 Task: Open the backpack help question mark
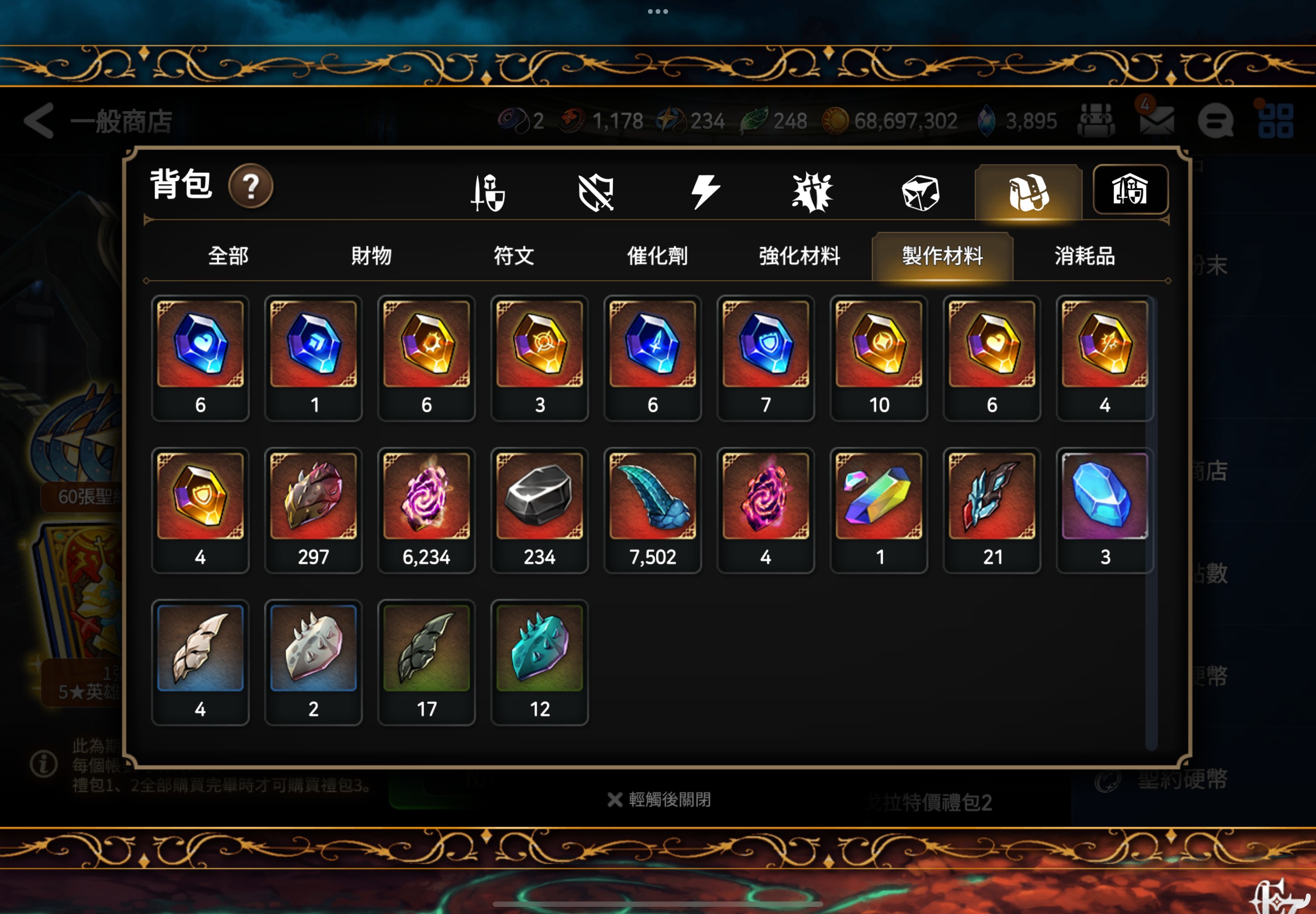click(x=250, y=186)
